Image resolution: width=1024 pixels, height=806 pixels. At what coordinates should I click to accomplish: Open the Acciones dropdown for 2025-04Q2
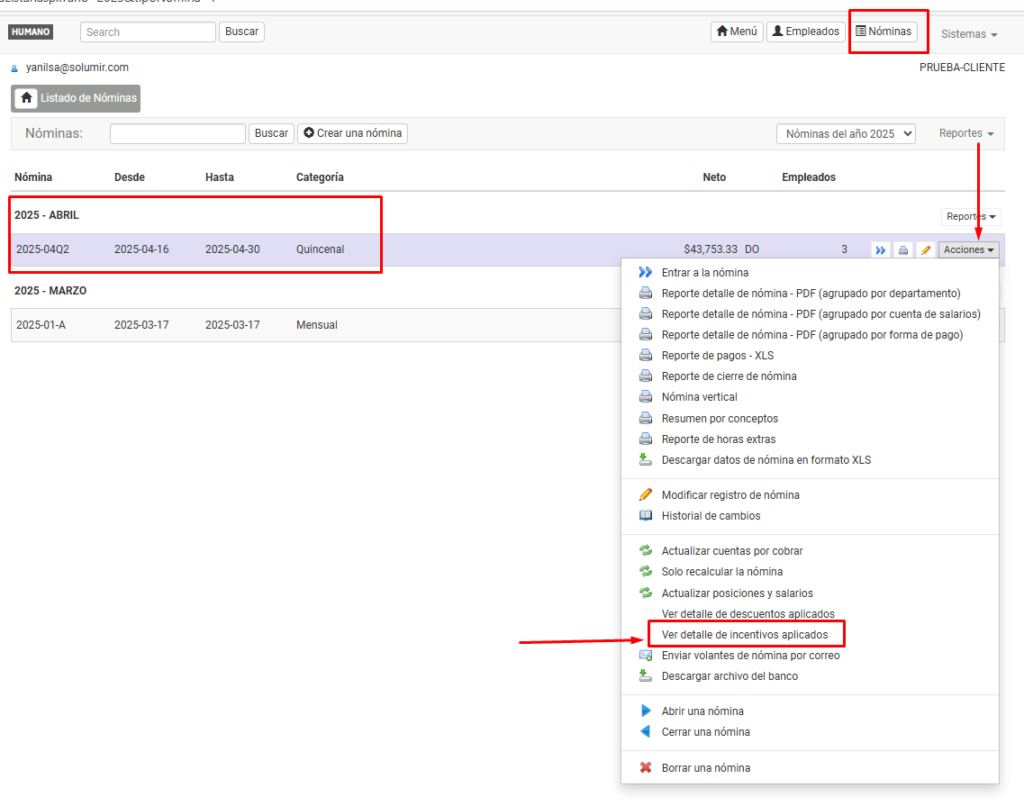(x=969, y=250)
